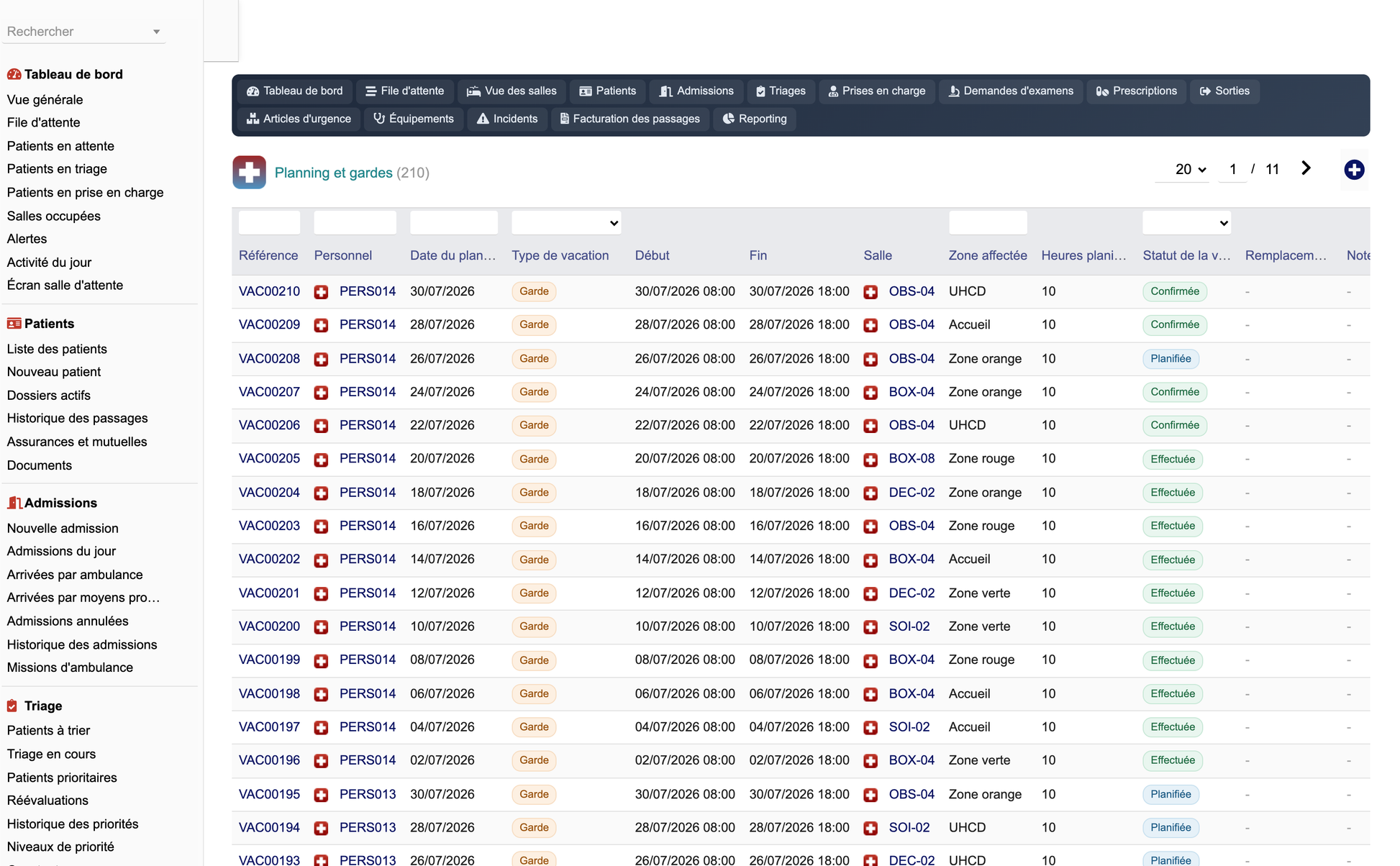Open Équipements stethoscope menu item
This screenshot has width=1400, height=866.
click(414, 119)
